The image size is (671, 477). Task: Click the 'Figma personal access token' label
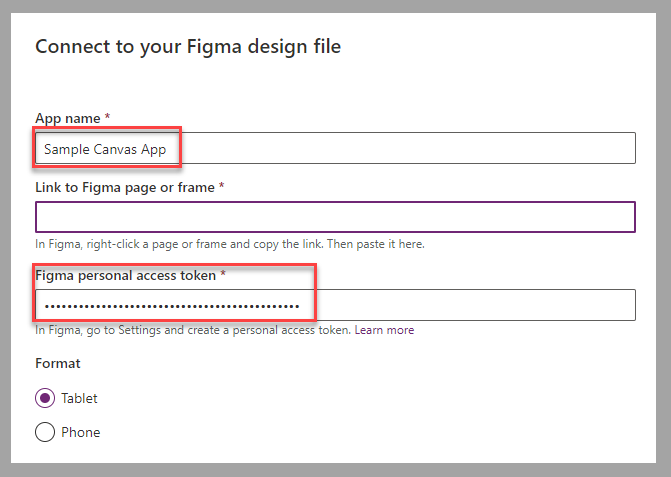pyautogui.click(x=125, y=276)
